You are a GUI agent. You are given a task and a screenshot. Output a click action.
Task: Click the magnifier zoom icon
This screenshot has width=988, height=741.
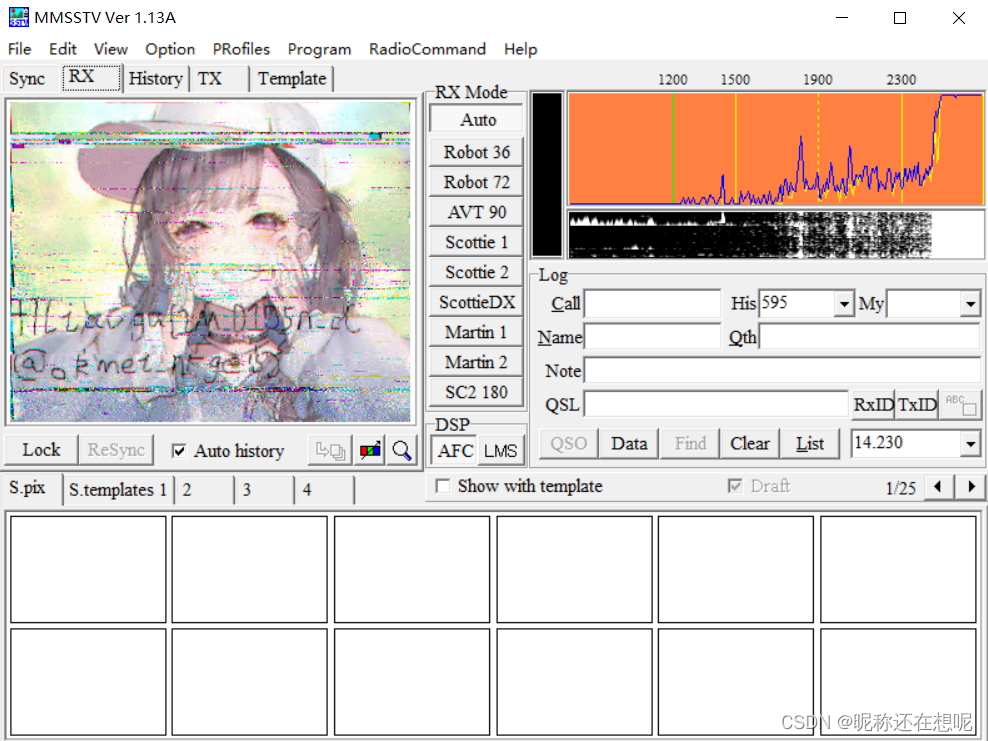coord(401,450)
